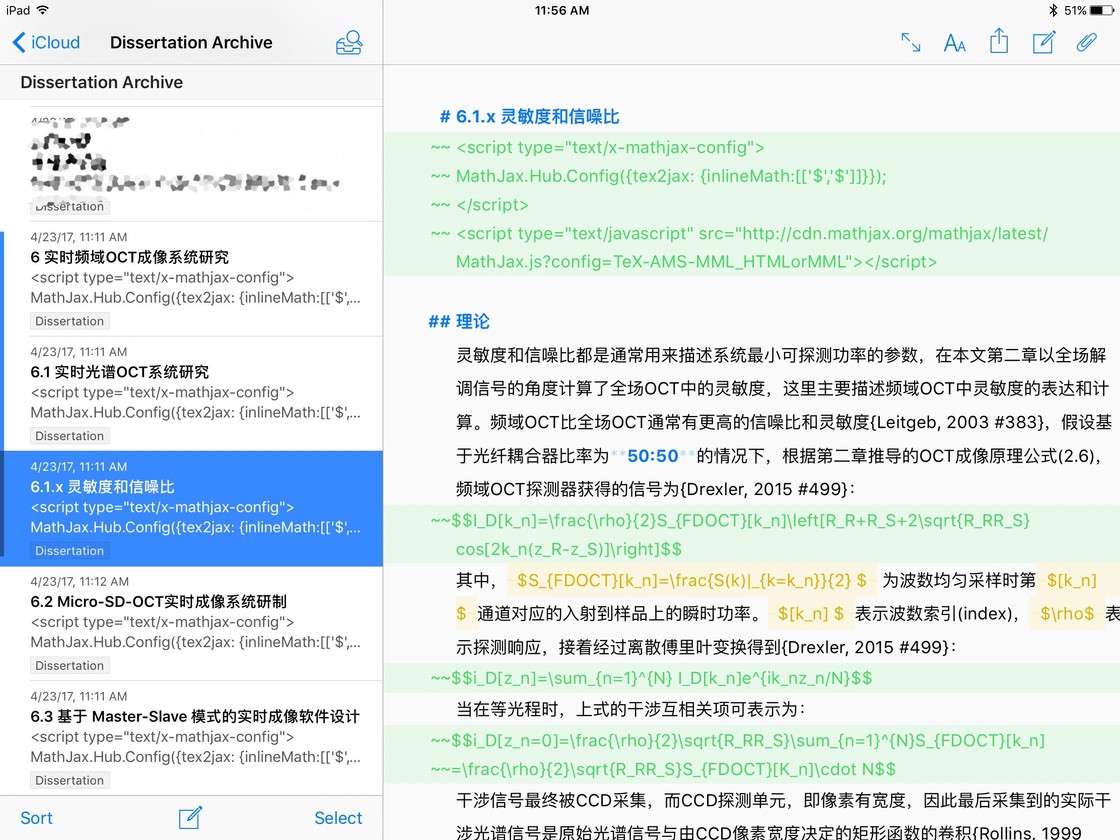Tap the script type="text/x-mathjax-config" line in editor

(610, 147)
